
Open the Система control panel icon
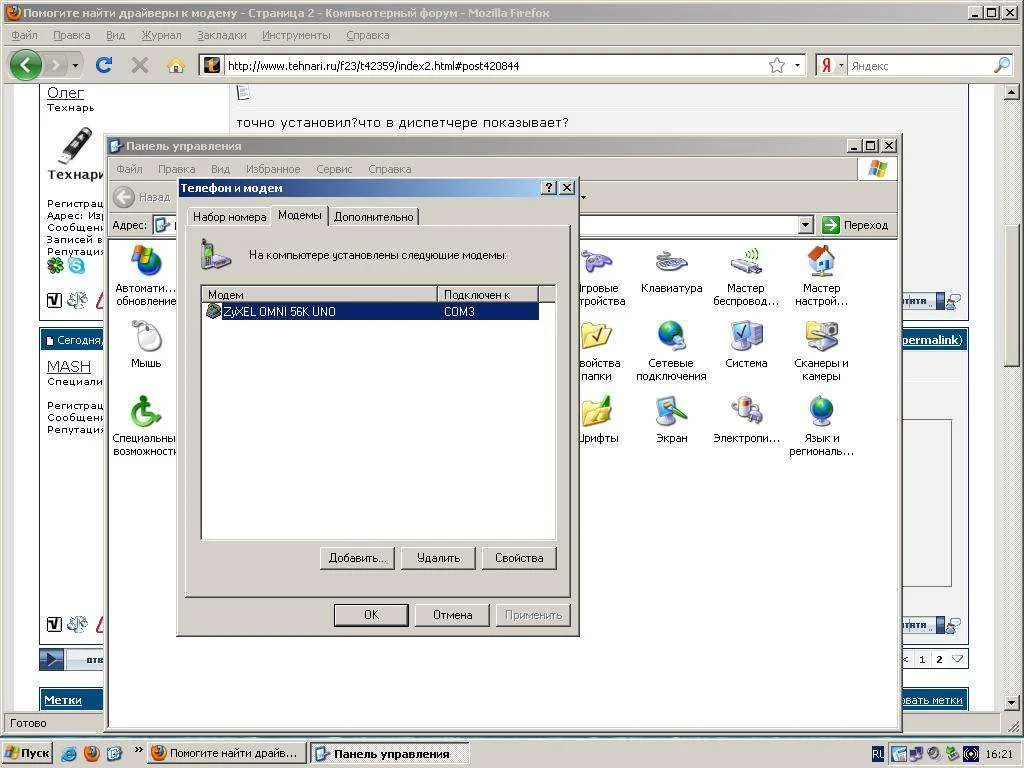click(x=746, y=342)
